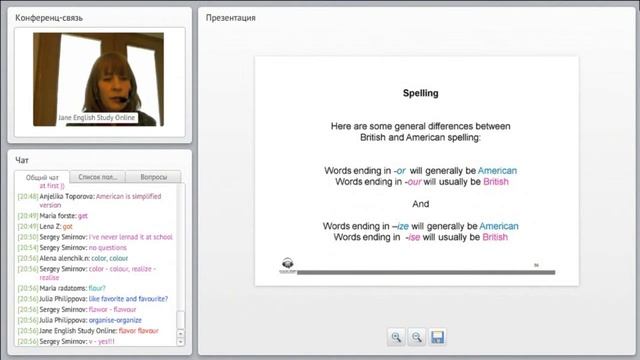Click the Чат panel heading
This screenshot has width=640, height=360.
22,160
